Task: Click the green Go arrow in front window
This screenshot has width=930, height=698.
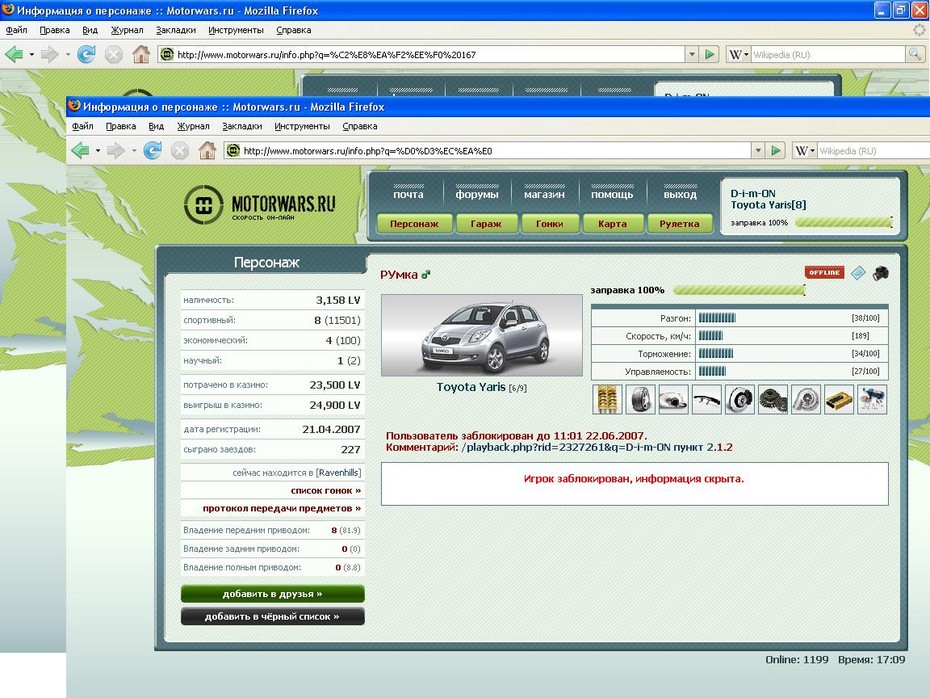Action: point(776,151)
